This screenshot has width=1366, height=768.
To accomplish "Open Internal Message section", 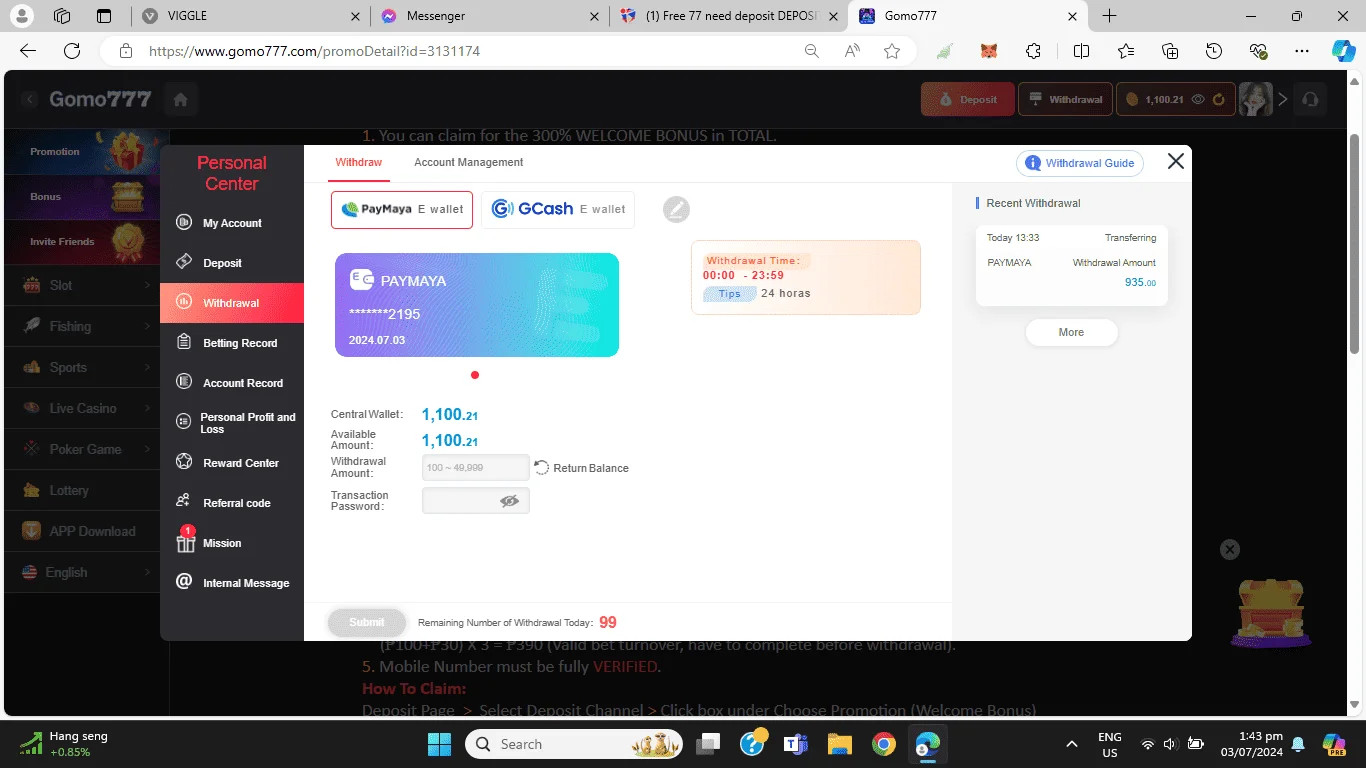I will [232, 583].
